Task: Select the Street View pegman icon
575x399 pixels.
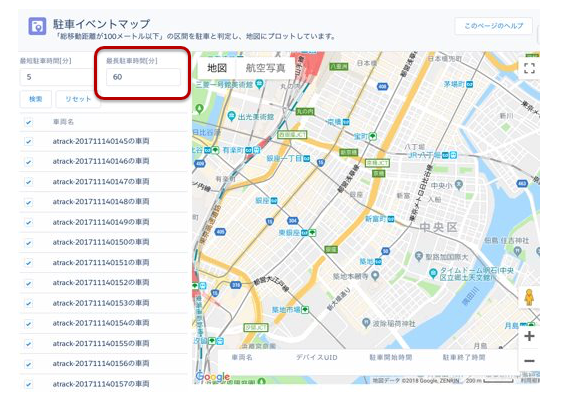Action: 528,297
